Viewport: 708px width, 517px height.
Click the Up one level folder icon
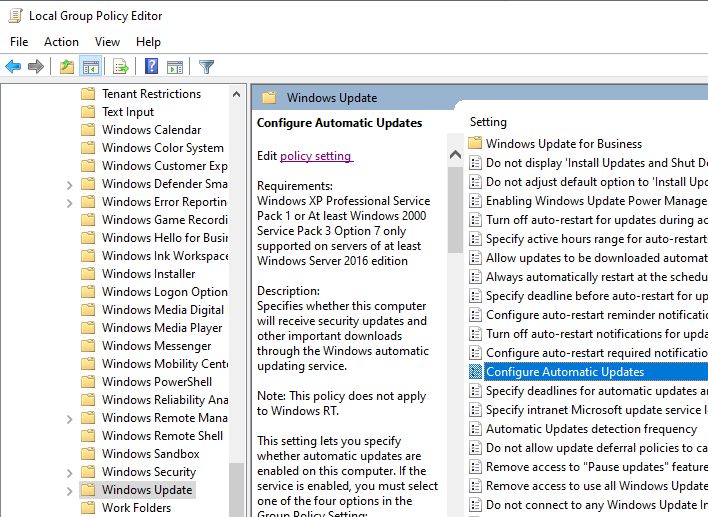[x=67, y=67]
